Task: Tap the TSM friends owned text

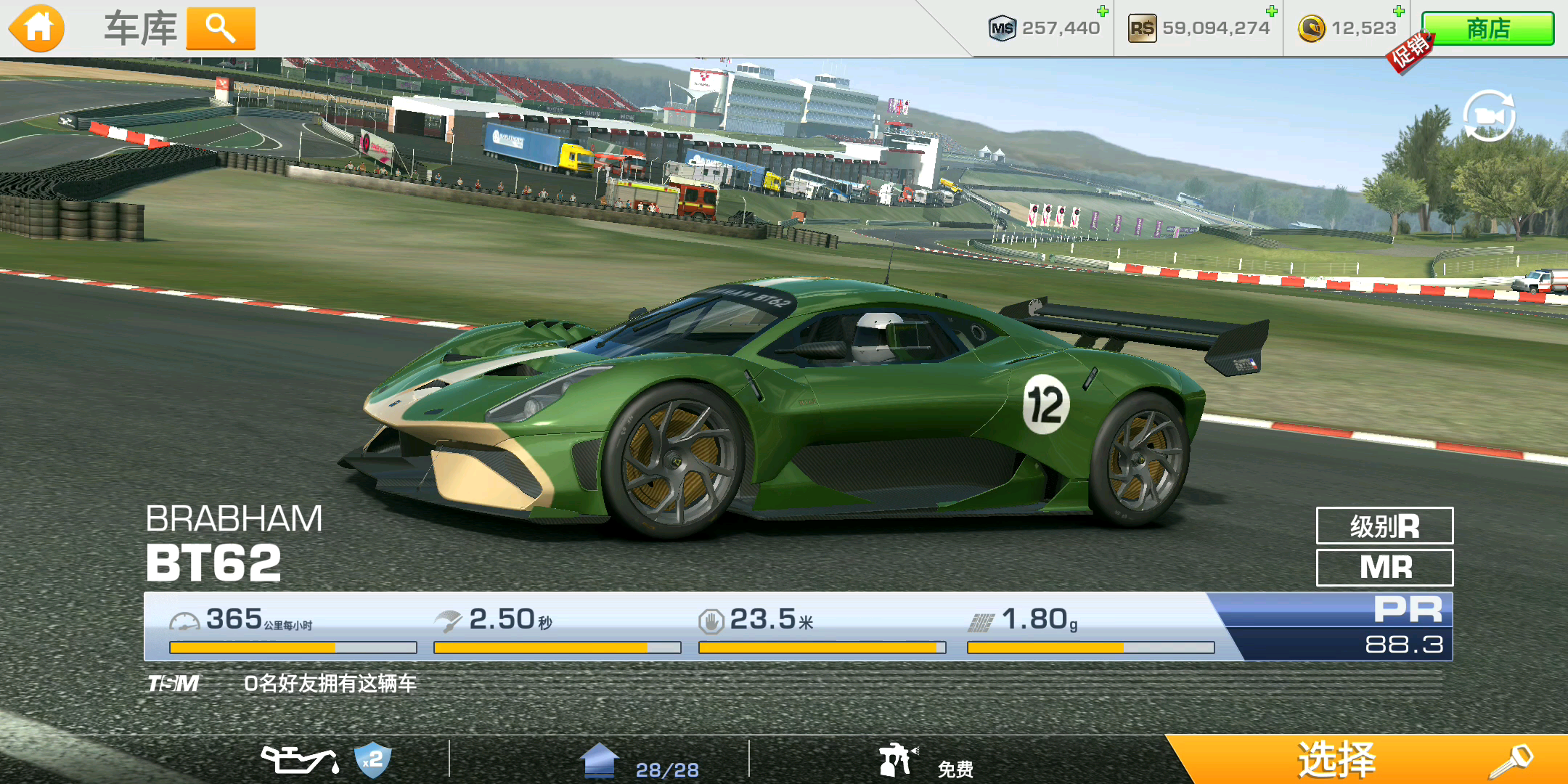Action: 330,683
